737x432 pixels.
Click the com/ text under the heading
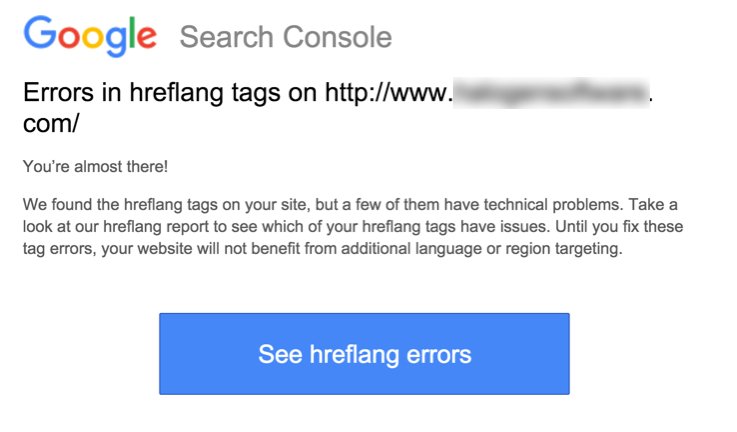51,124
